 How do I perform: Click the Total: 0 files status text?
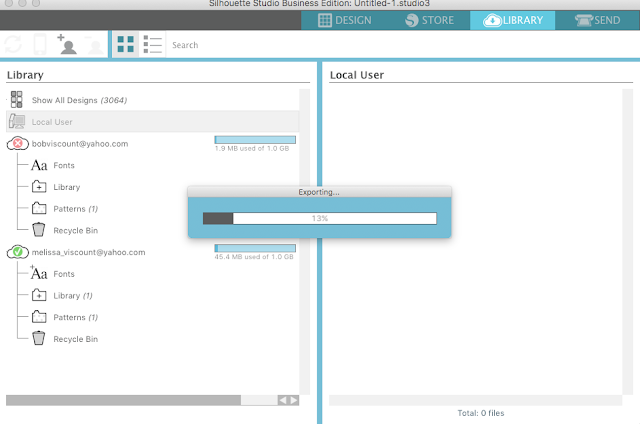coord(480,413)
